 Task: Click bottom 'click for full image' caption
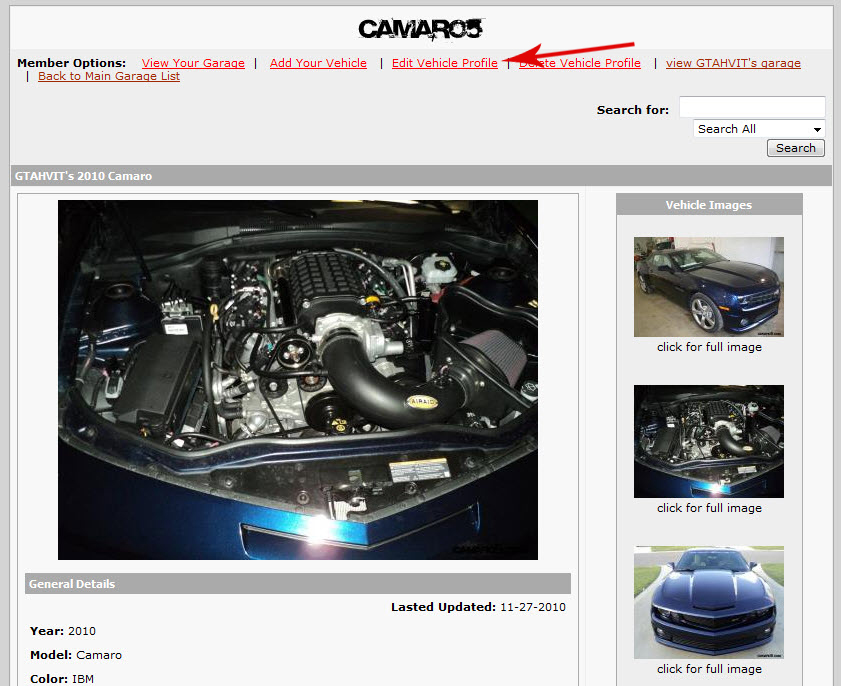point(708,668)
